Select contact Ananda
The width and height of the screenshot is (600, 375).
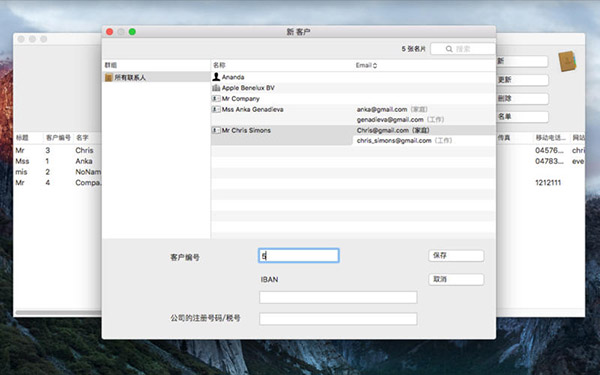(x=233, y=77)
